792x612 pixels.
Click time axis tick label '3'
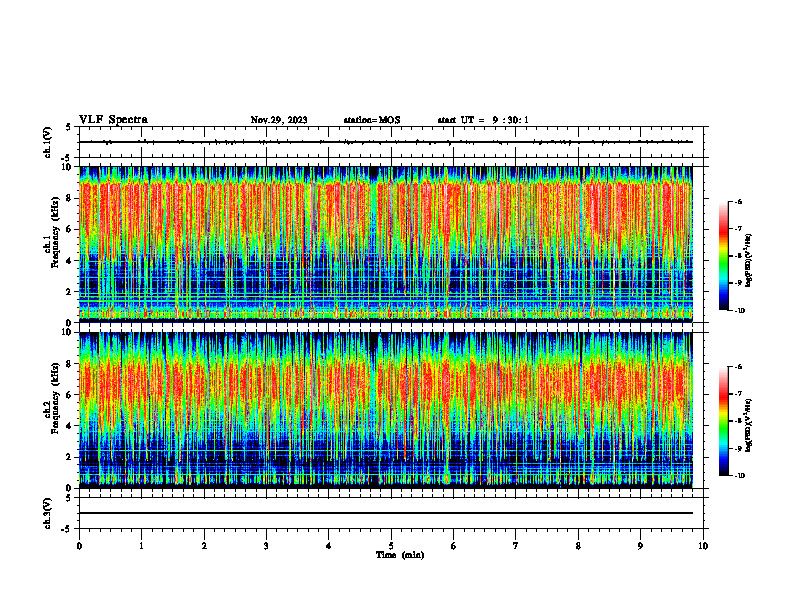tap(266, 546)
